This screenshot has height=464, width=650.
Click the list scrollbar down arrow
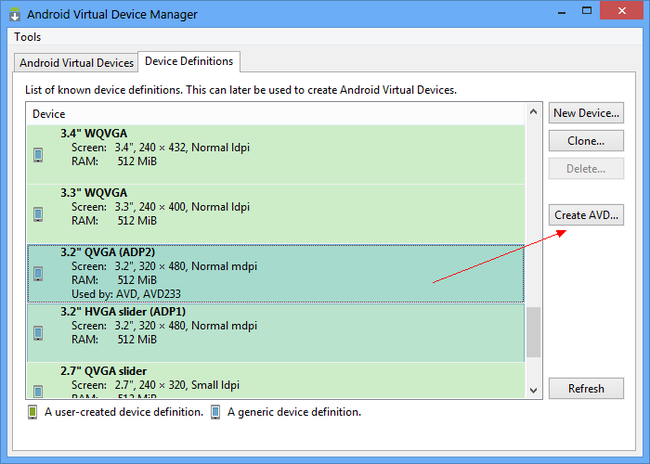534,390
